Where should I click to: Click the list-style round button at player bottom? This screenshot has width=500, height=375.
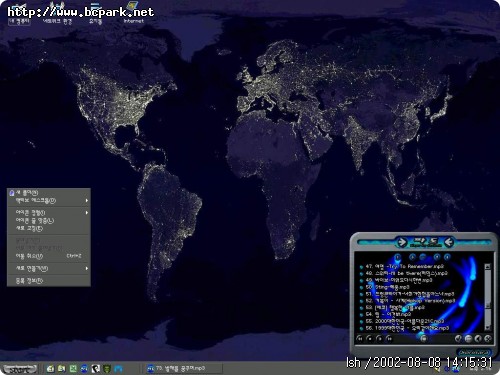468,339
